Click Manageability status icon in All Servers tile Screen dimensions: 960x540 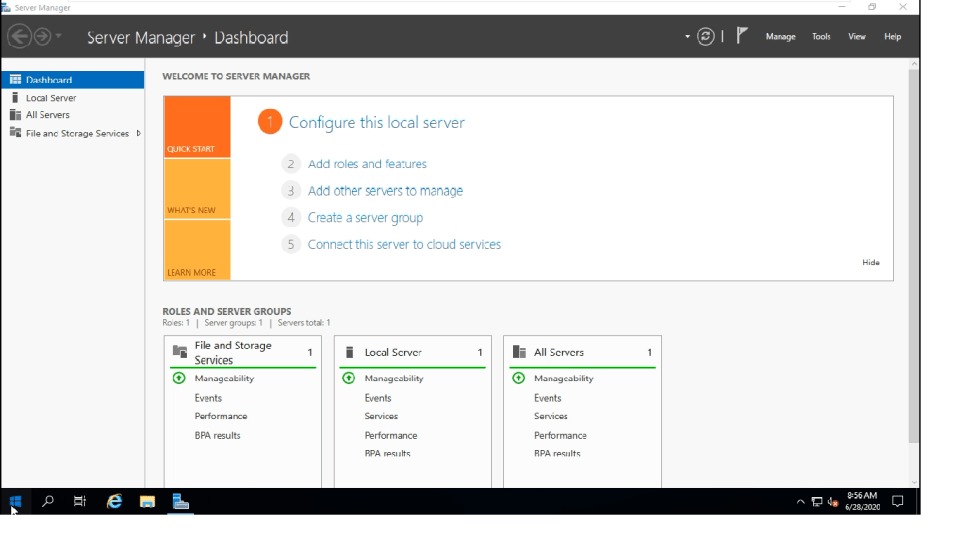518,378
